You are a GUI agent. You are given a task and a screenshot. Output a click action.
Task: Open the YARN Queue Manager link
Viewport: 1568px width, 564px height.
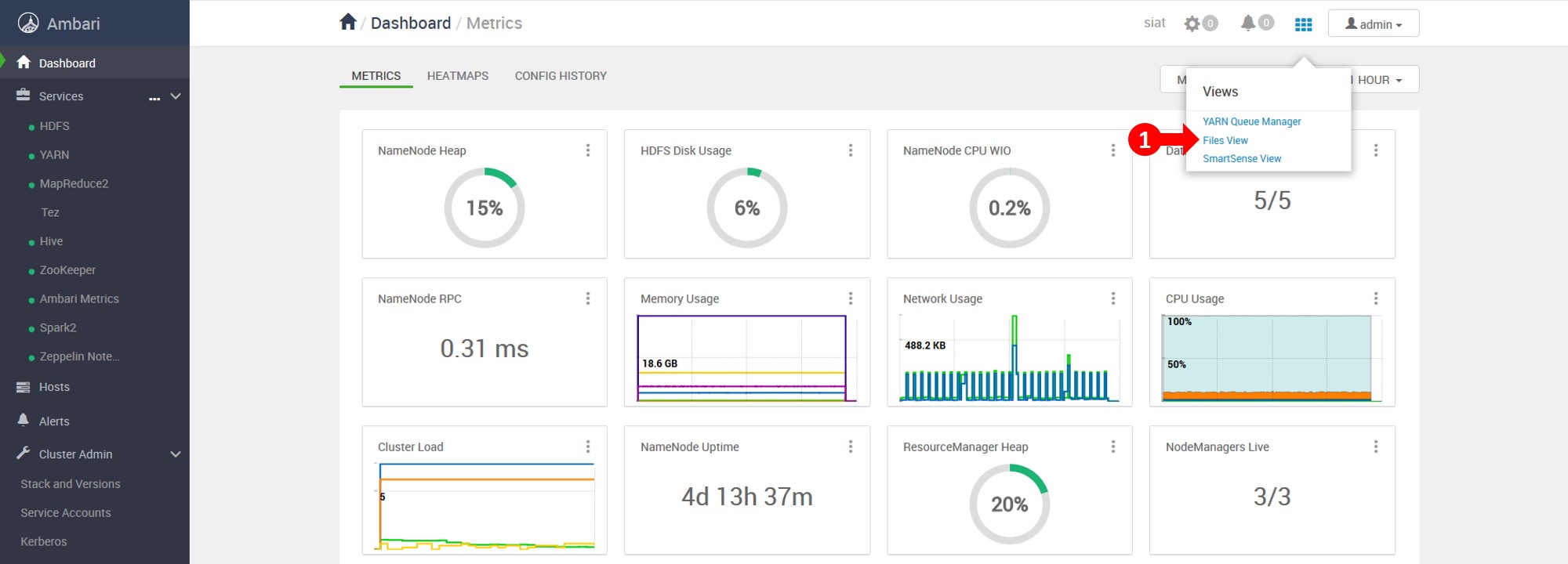[1251, 121]
